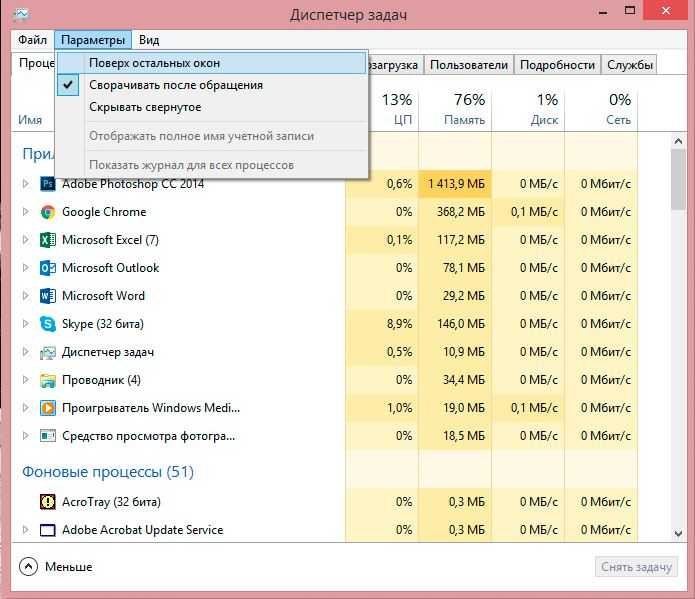Click the Меньше collapse arrow icon
695x599 pixels.
coord(28,567)
